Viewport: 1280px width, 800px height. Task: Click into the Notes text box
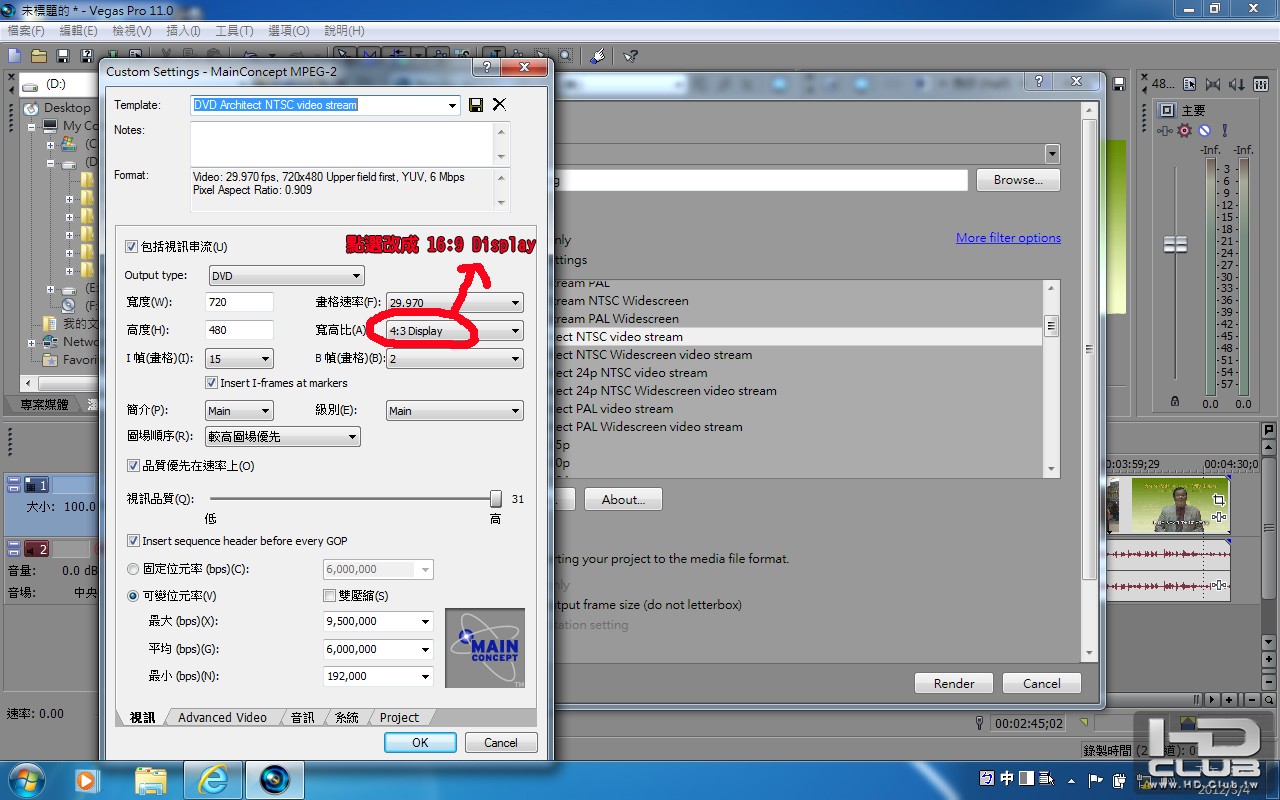(x=342, y=143)
